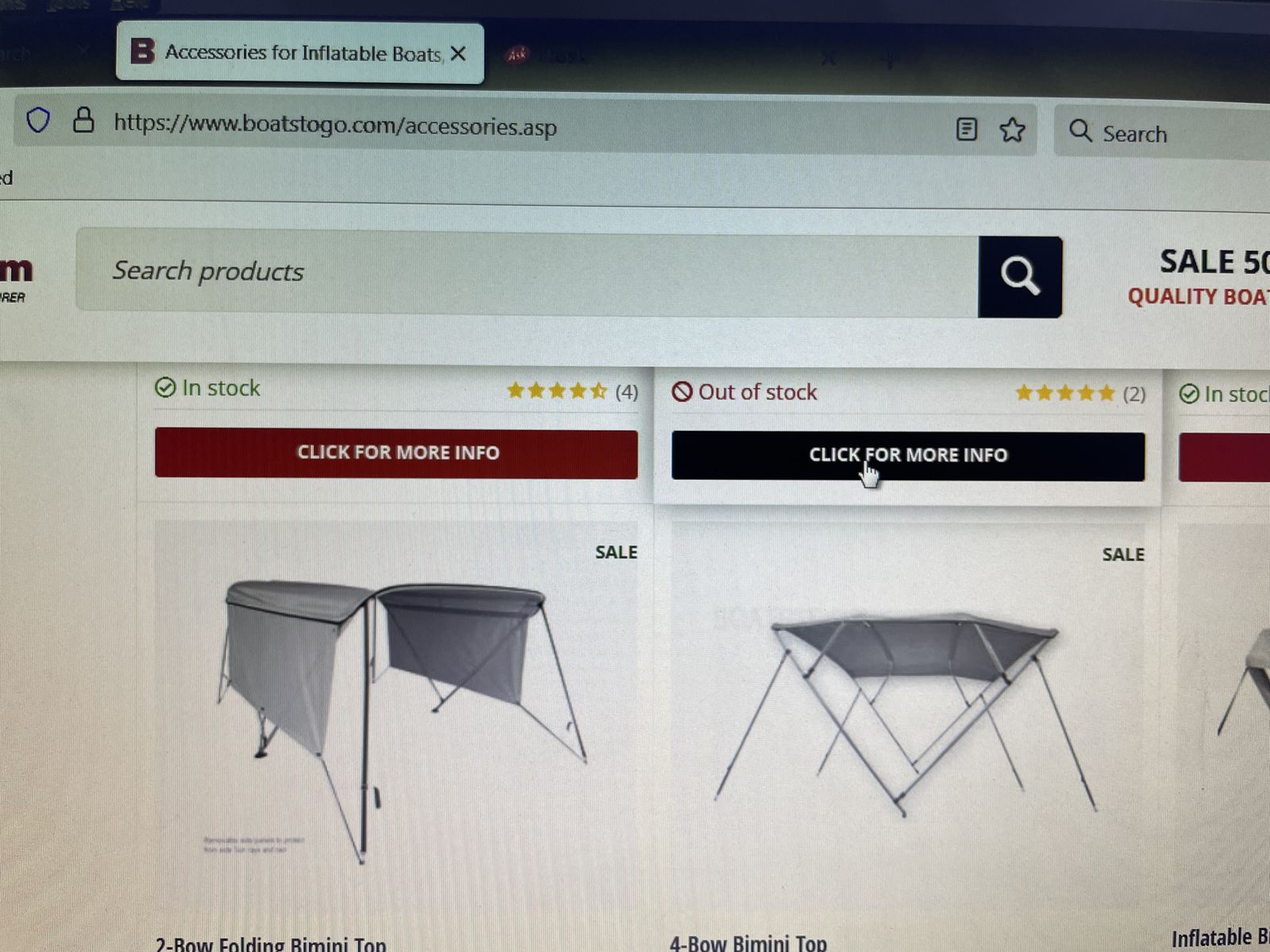The image size is (1270, 952).
Task: Toggle reader view icon in address bar
Action: pyautogui.click(x=966, y=129)
